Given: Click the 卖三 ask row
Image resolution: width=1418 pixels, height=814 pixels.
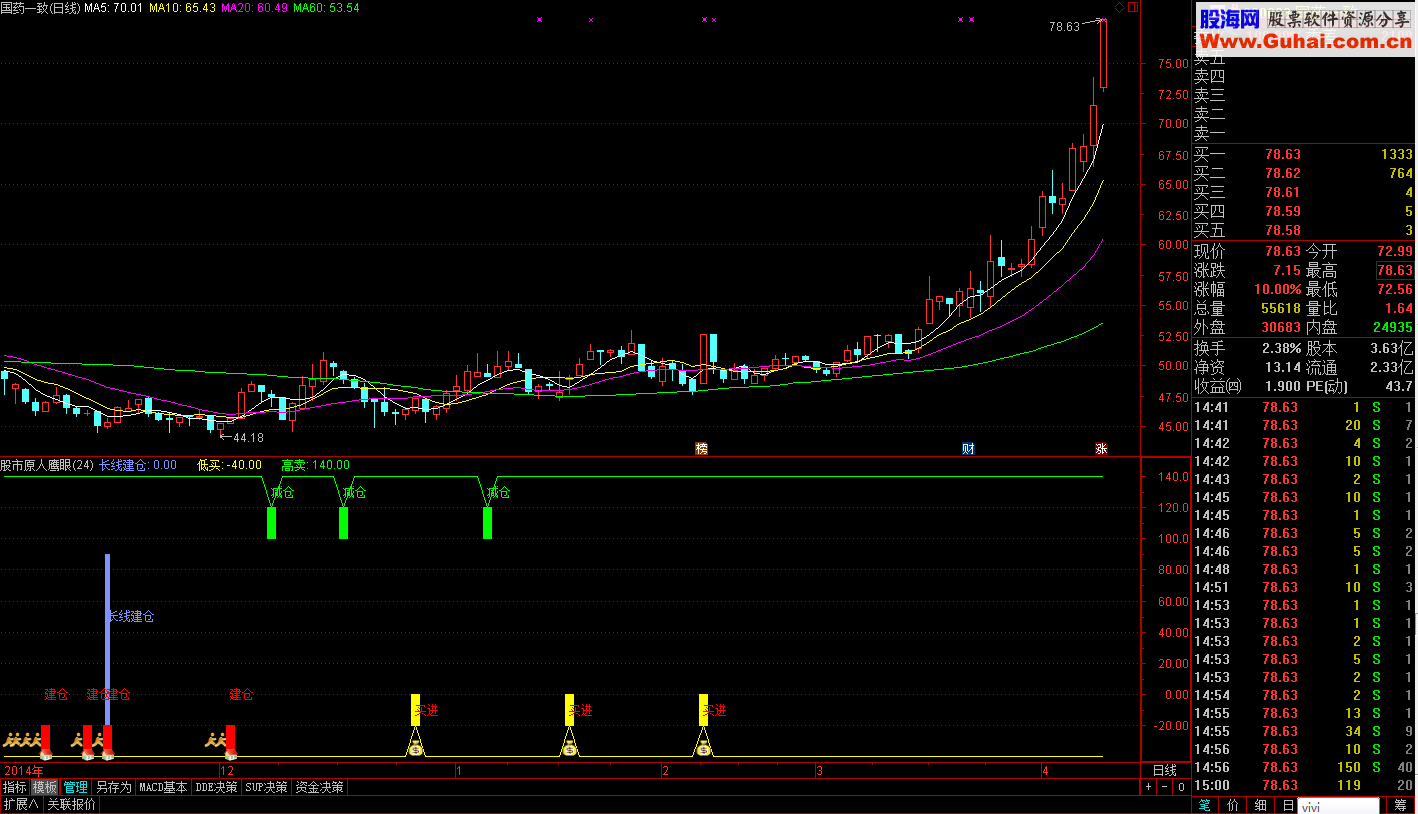Looking at the screenshot, I should pyautogui.click(x=1304, y=95).
